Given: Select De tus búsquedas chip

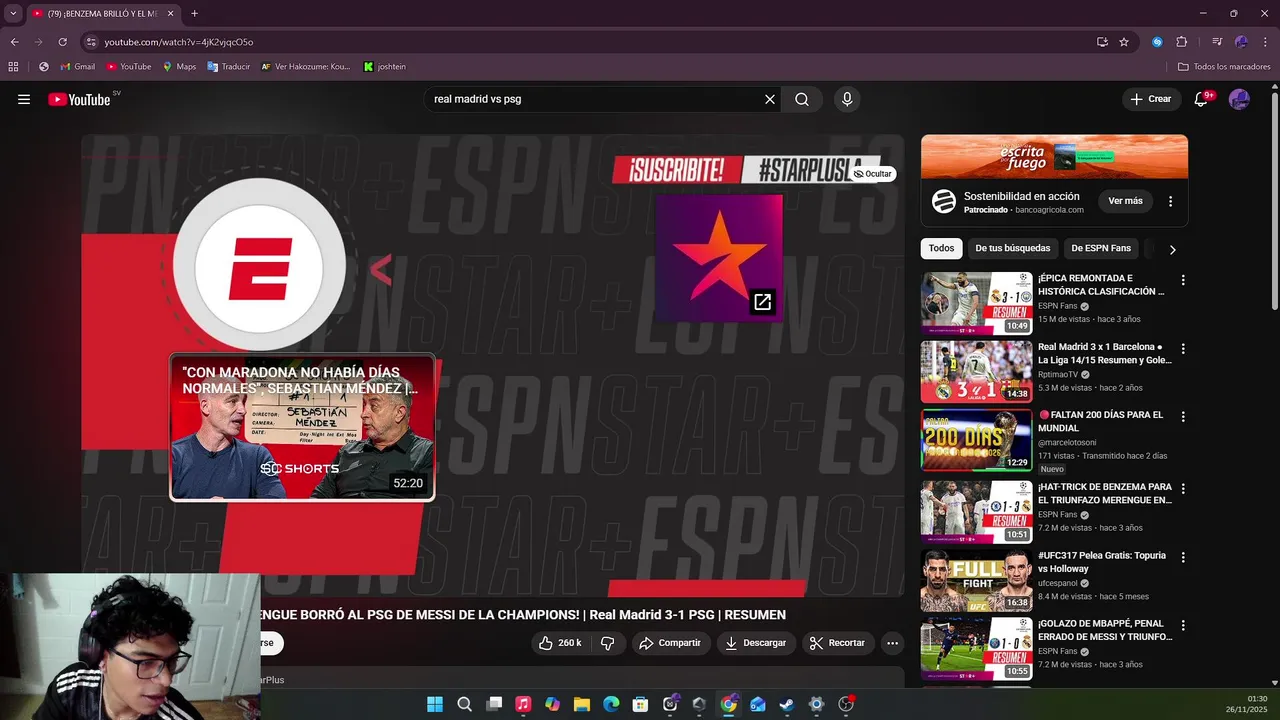Looking at the screenshot, I should click(1013, 248).
